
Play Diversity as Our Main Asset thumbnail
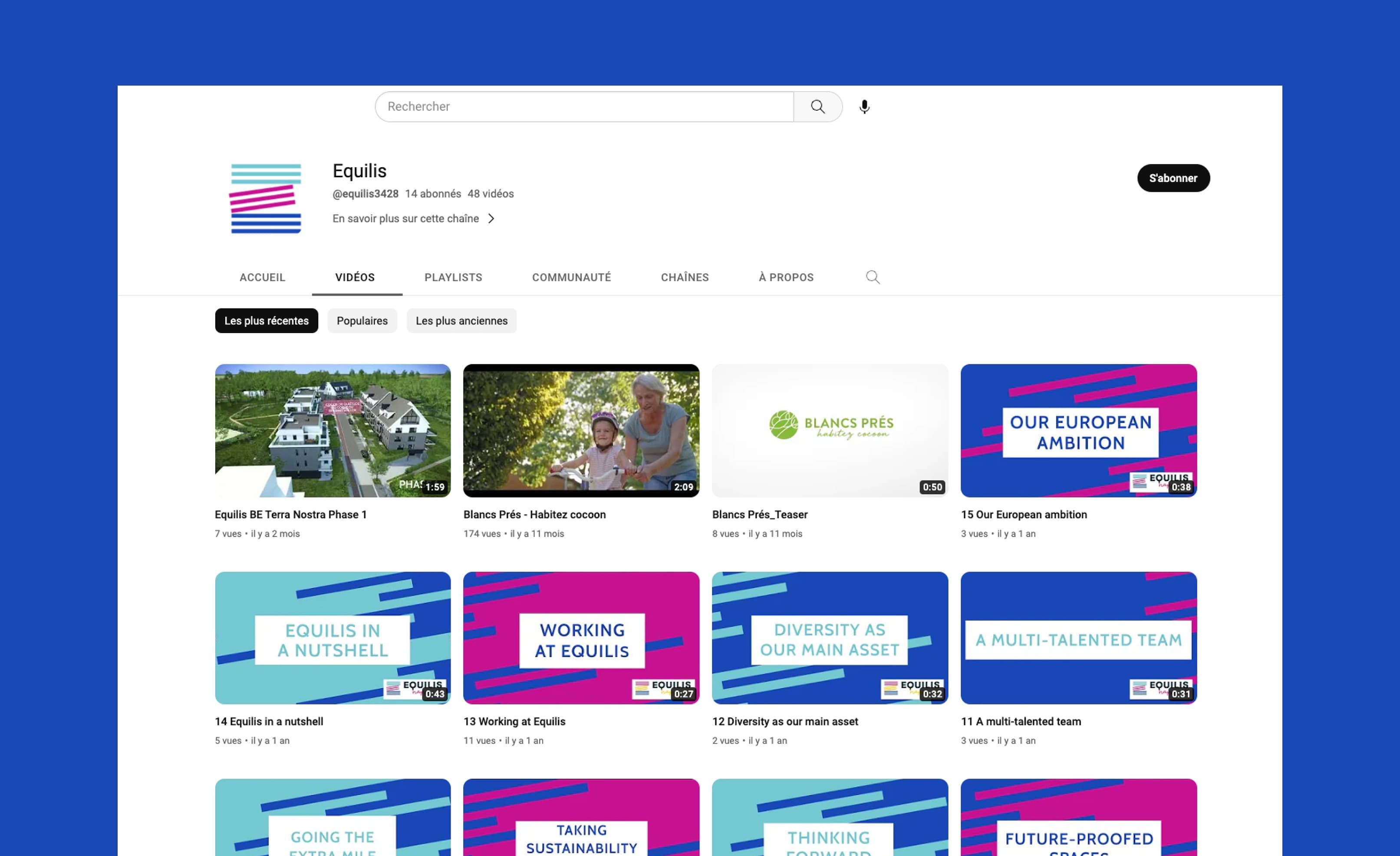pos(830,638)
